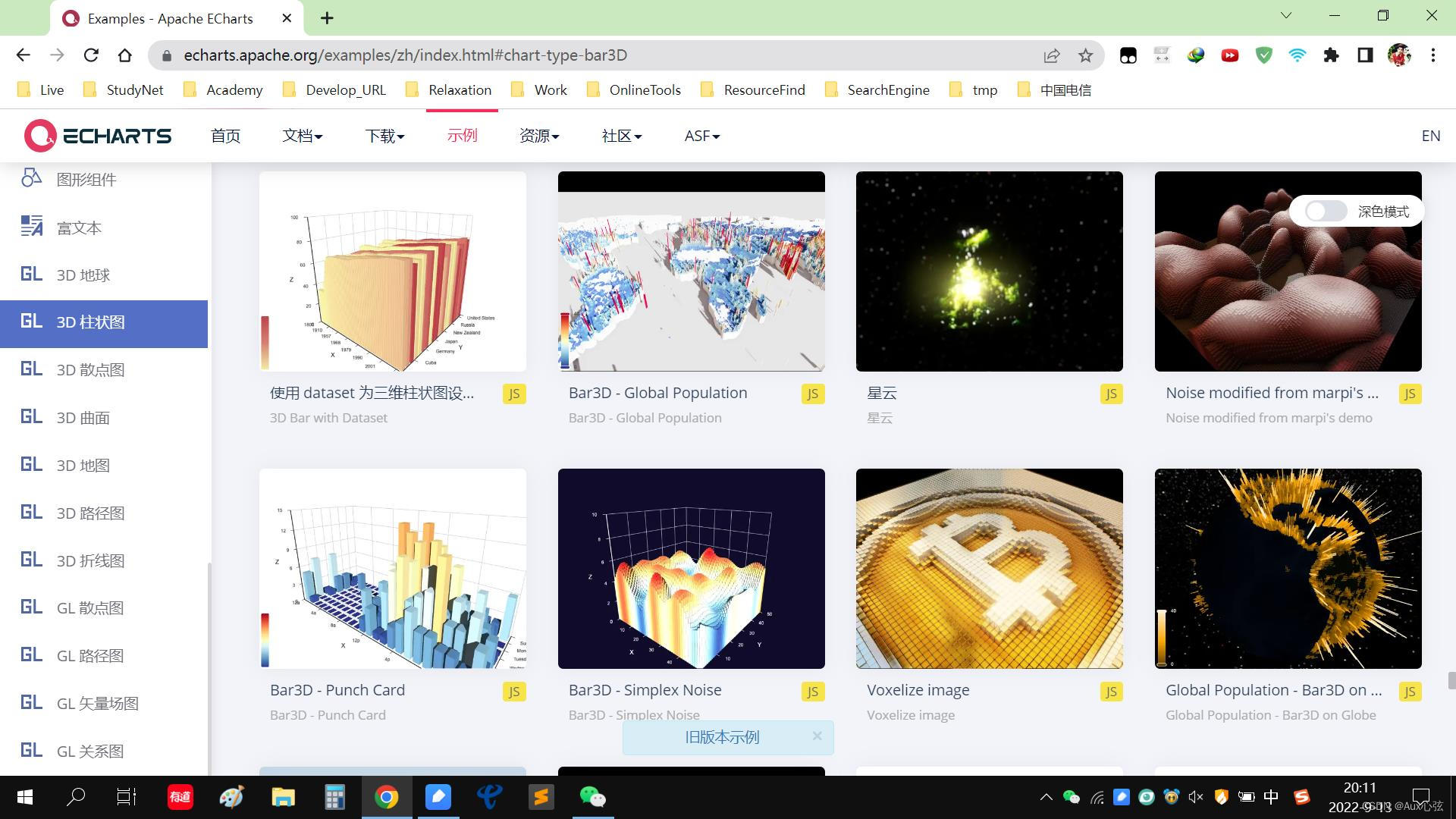Select the 富文本 category in the sidebar
Viewport: 1456px width, 819px height.
tap(78, 227)
